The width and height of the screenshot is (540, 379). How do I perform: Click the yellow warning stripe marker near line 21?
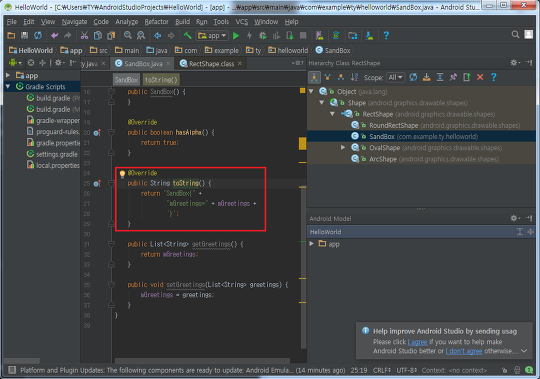pyautogui.click(x=302, y=144)
